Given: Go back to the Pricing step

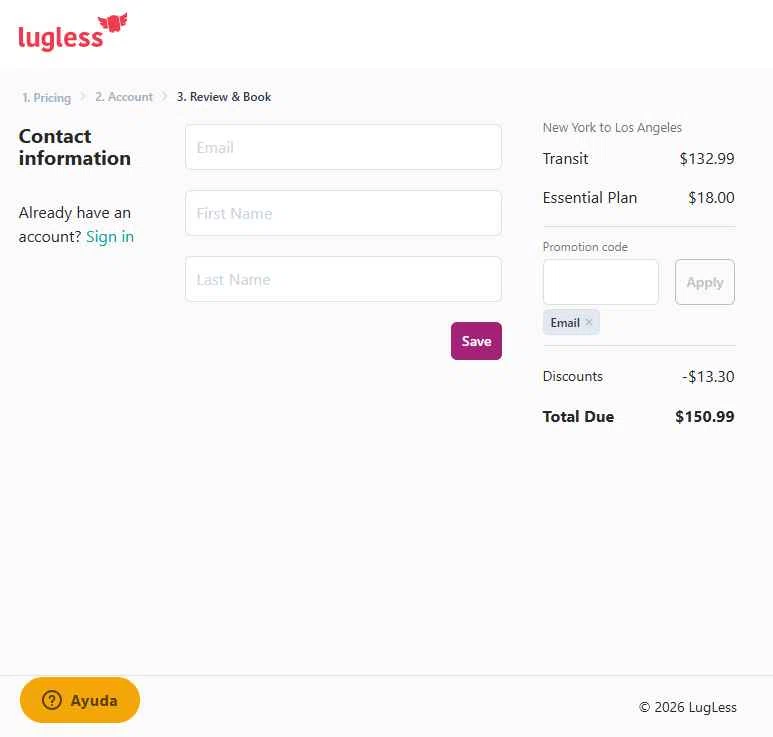Looking at the screenshot, I should [x=47, y=98].
